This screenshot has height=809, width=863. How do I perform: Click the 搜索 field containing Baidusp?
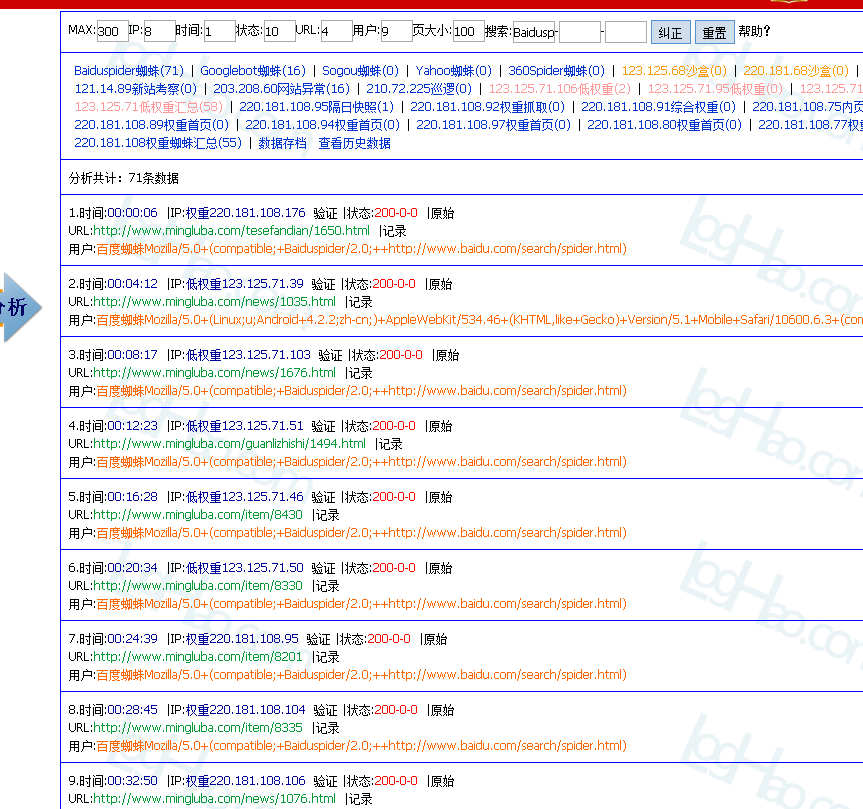tap(534, 32)
